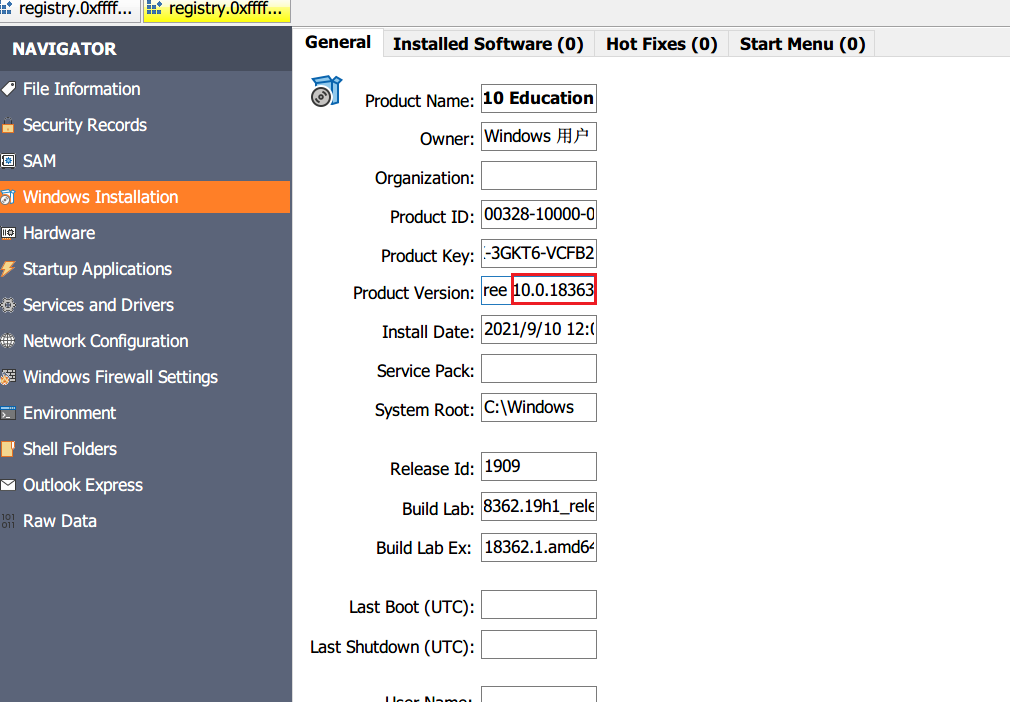Viewport: 1010px width, 702px height.
Task: Click the SAM icon in navigator
Action: tap(8, 161)
